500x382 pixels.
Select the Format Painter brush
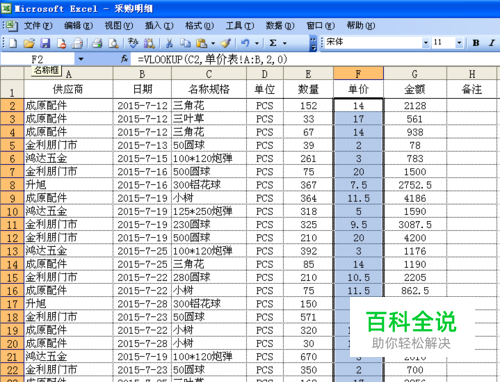pos(226,43)
